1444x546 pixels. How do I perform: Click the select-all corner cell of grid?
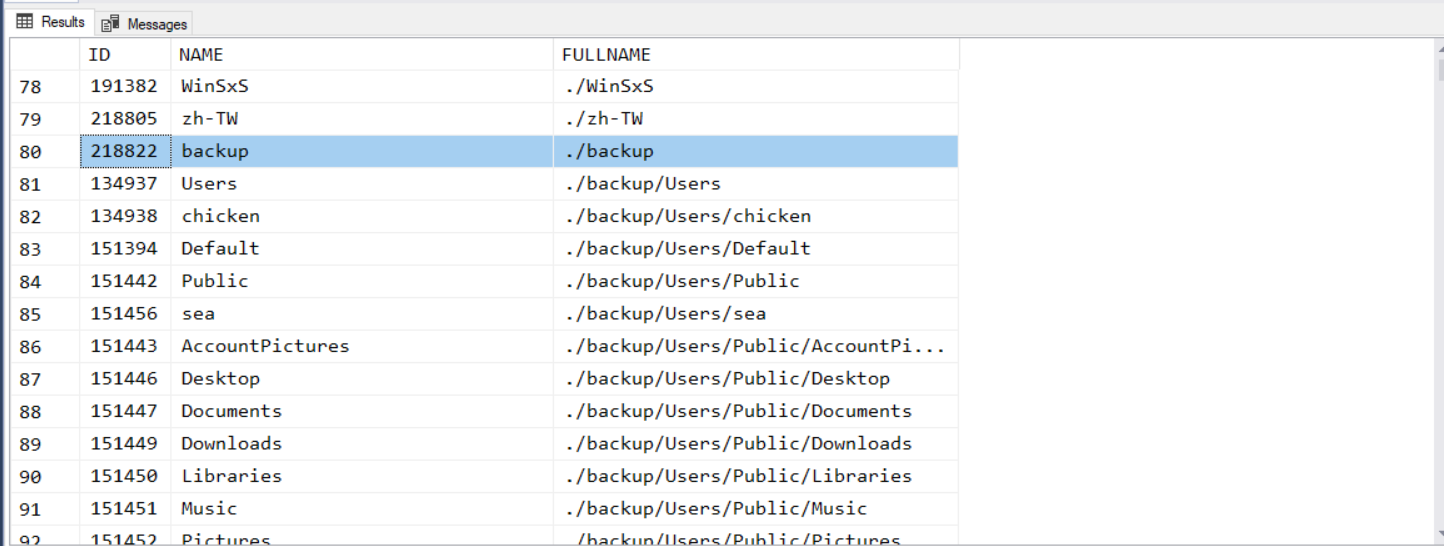[45, 55]
